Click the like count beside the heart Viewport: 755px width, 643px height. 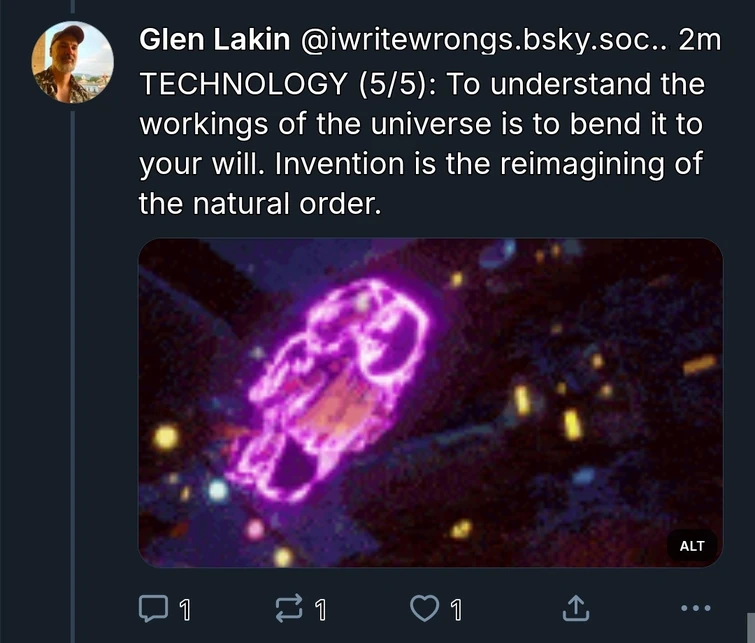point(457,607)
